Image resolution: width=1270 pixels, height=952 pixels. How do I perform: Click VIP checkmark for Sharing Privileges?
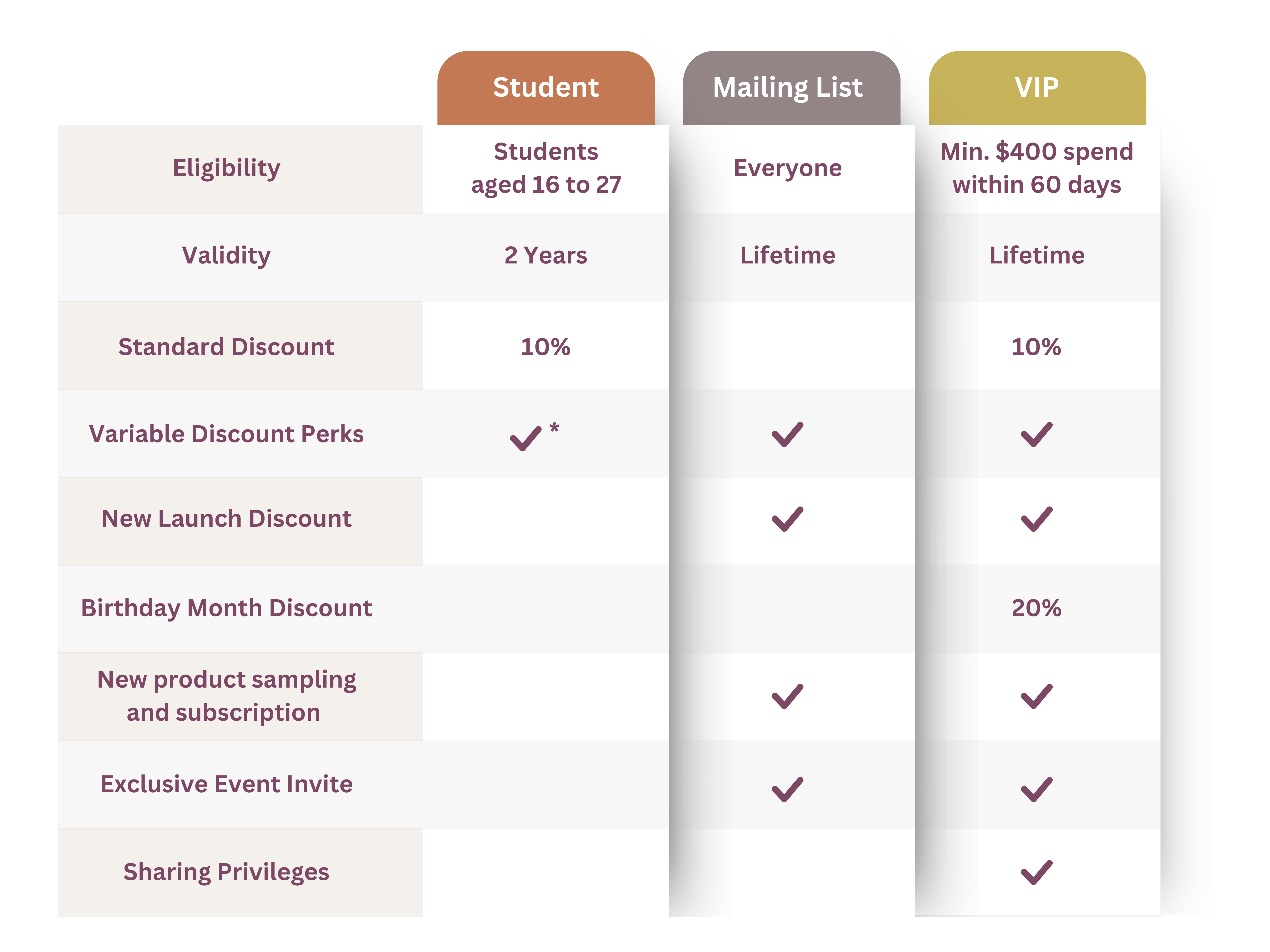[1036, 872]
